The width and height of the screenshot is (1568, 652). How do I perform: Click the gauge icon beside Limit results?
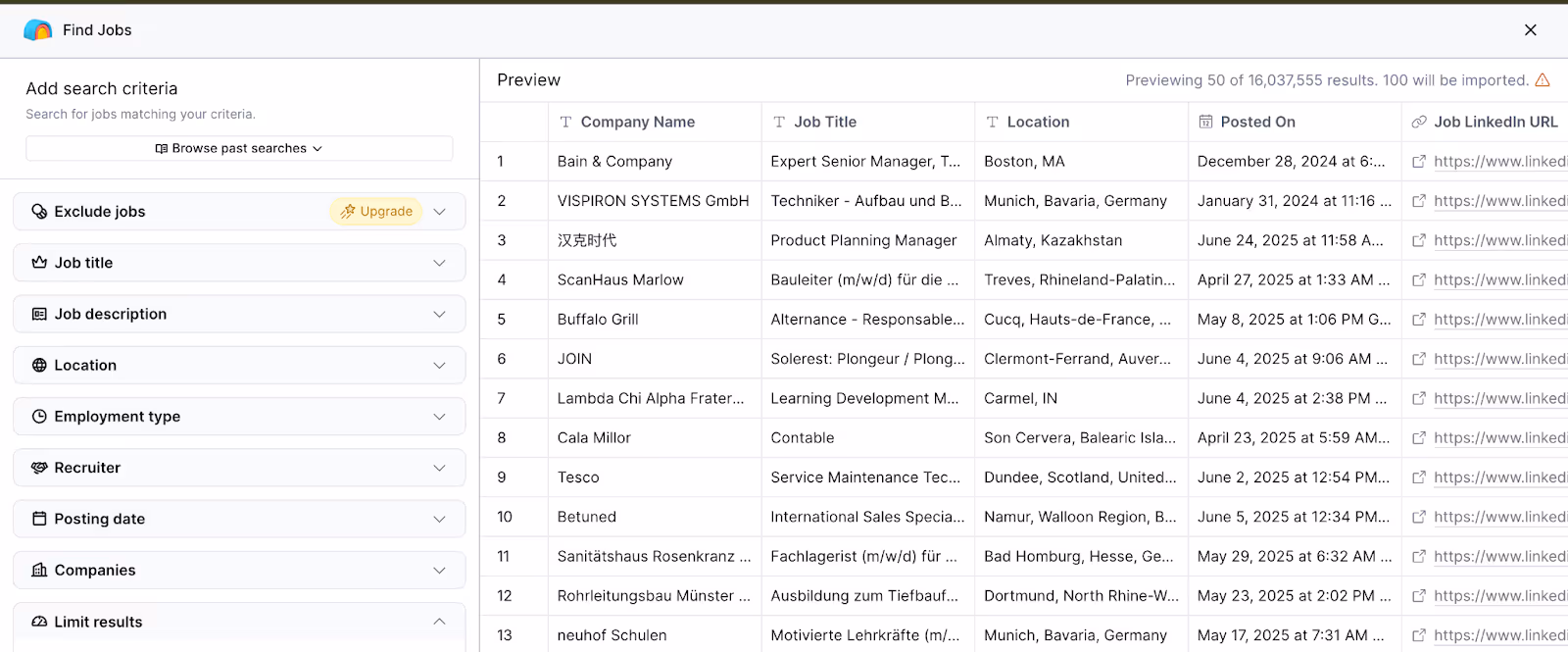coord(39,622)
